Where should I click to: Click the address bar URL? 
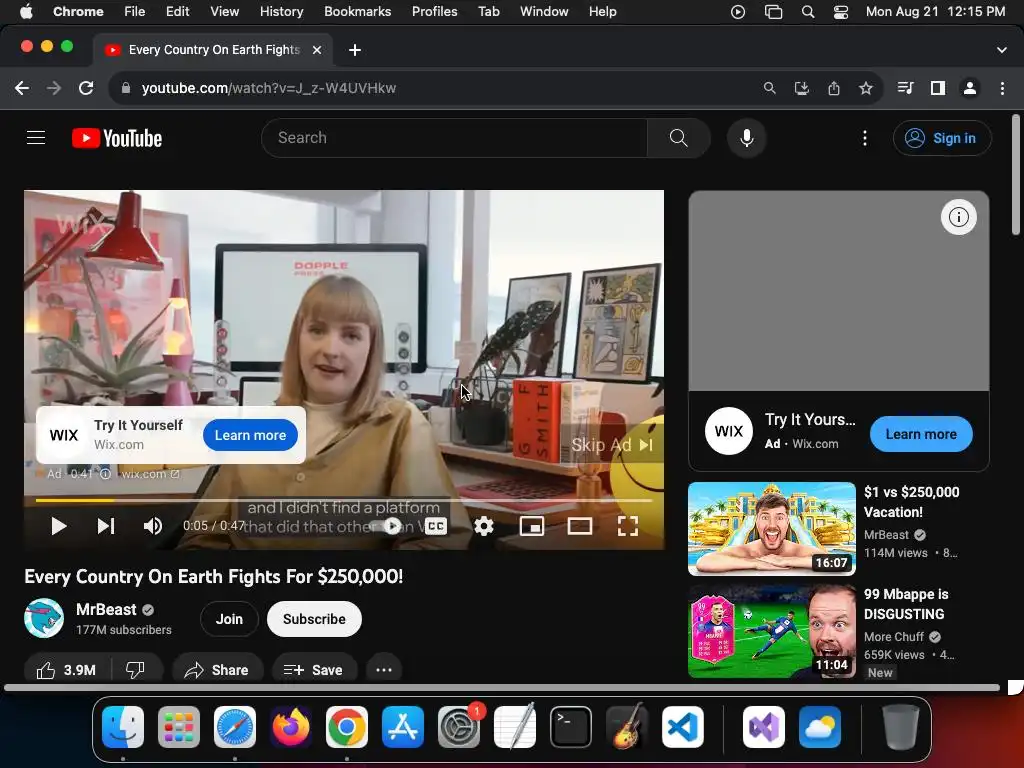click(x=268, y=88)
